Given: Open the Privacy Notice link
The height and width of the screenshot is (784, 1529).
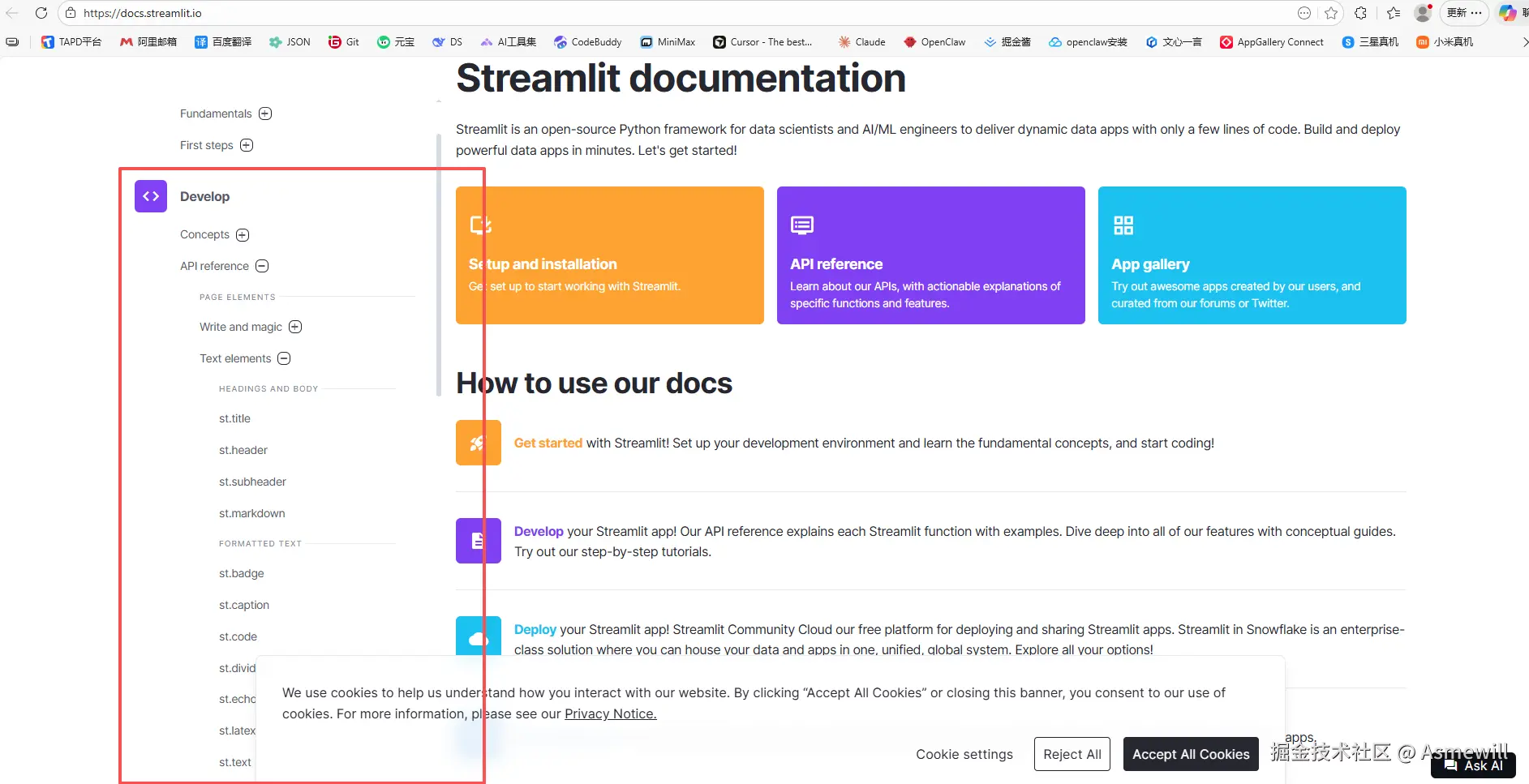Looking at the screenshot, I should [611, 713].
